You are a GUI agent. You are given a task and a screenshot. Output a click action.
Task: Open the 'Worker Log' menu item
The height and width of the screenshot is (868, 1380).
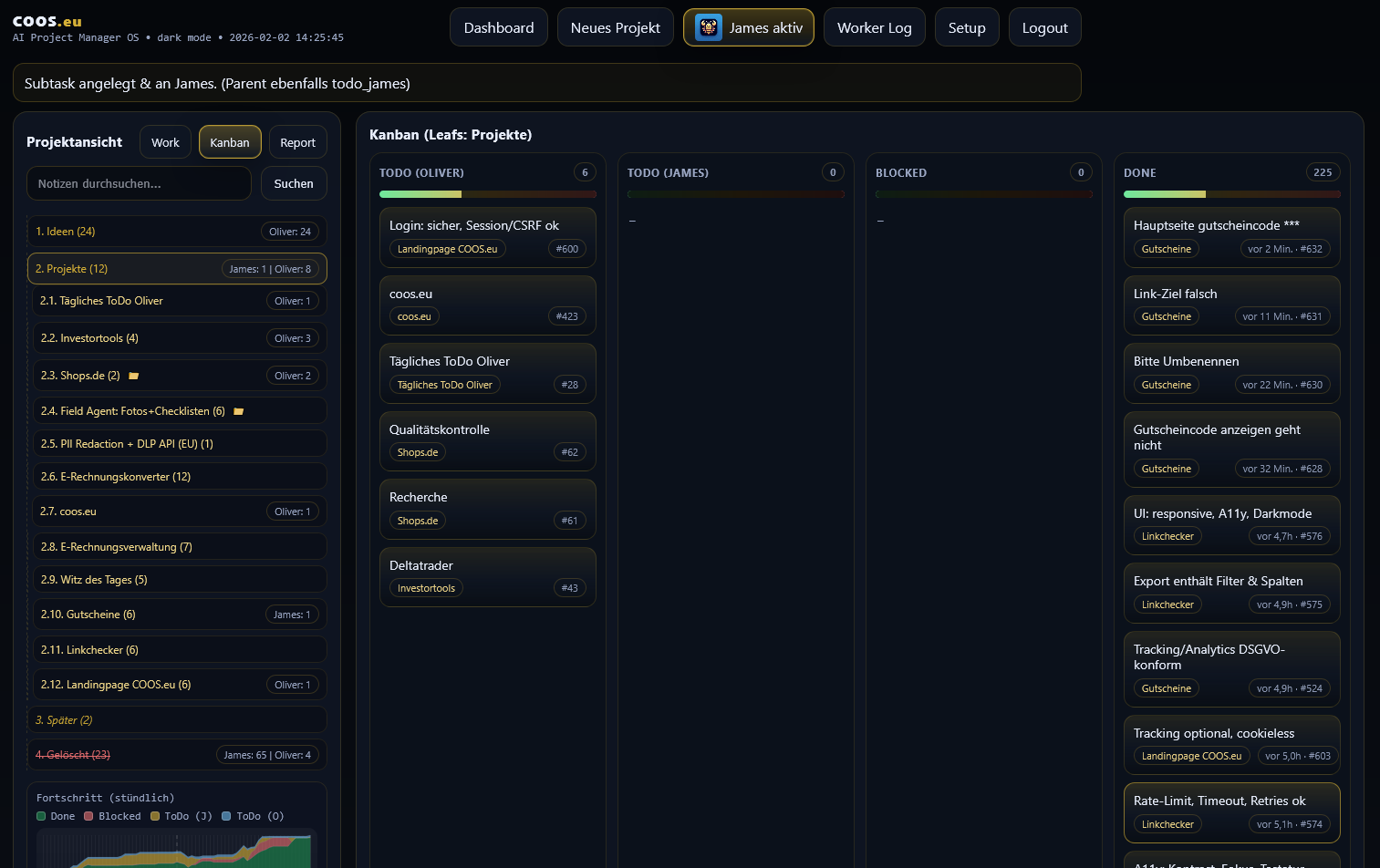tap(874, 27)
